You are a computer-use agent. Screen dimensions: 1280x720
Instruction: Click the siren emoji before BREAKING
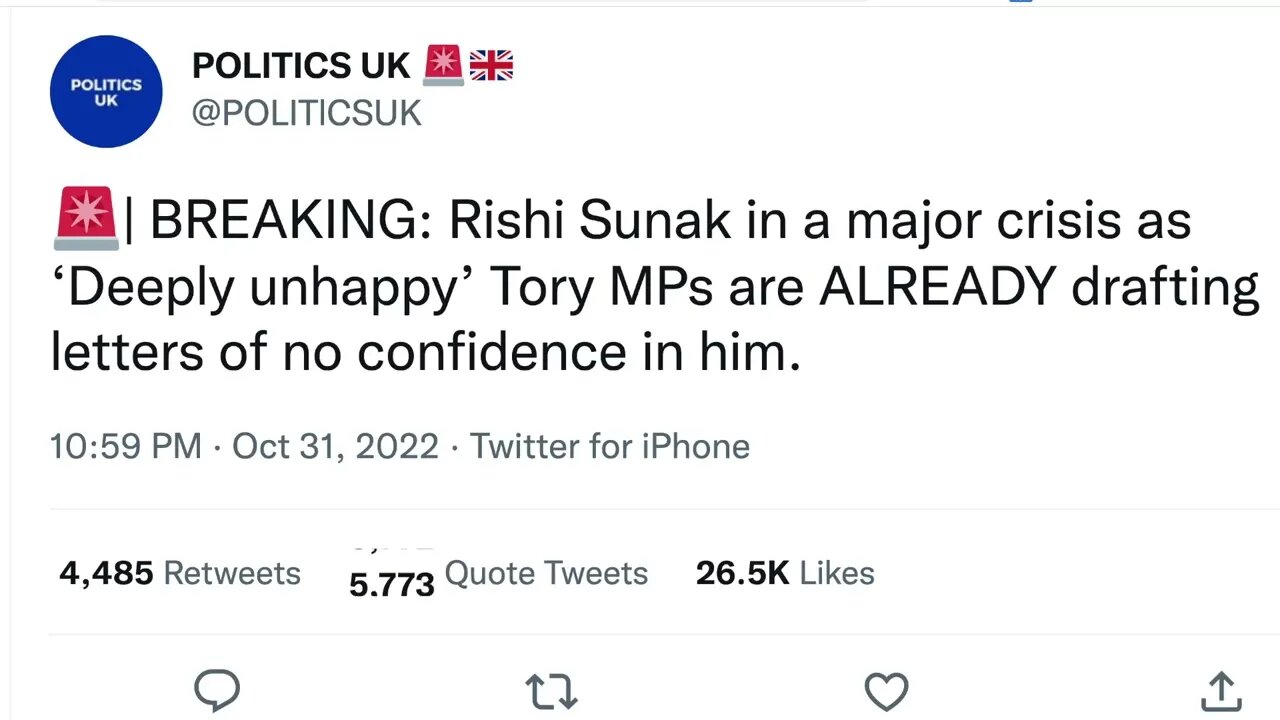tap(85, 221)
